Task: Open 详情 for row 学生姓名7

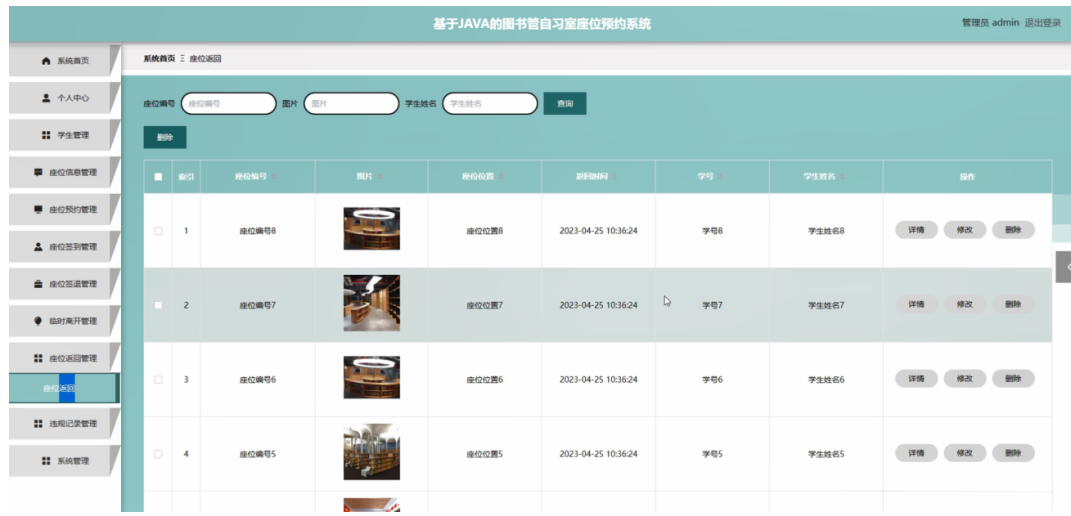Action: pos(916,305)
